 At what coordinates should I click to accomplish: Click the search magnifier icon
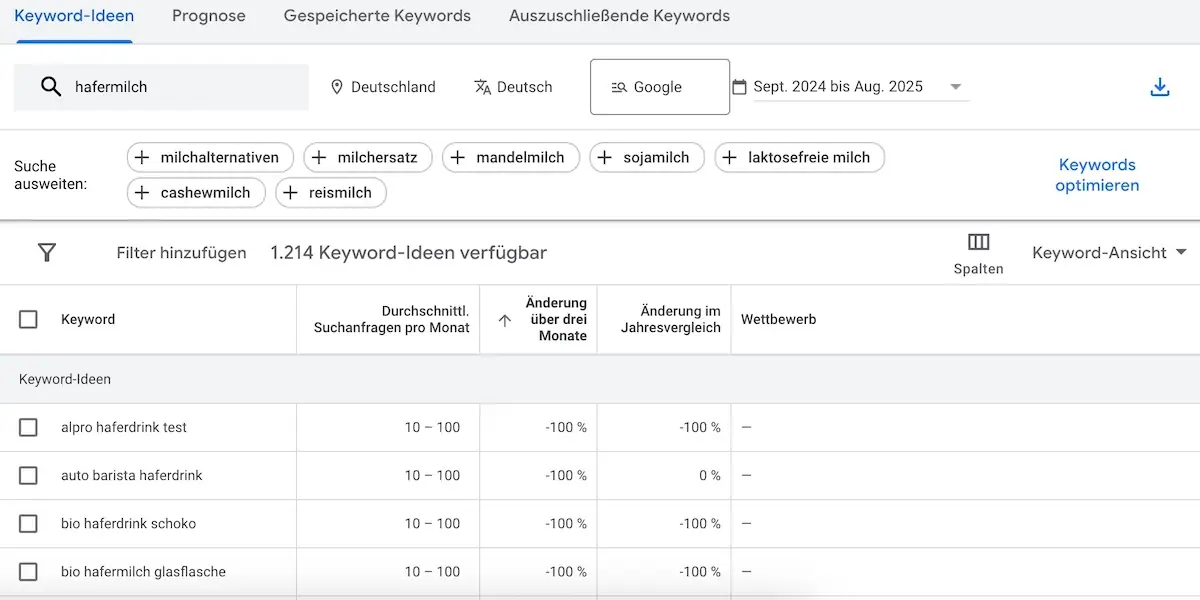(50, 87)
